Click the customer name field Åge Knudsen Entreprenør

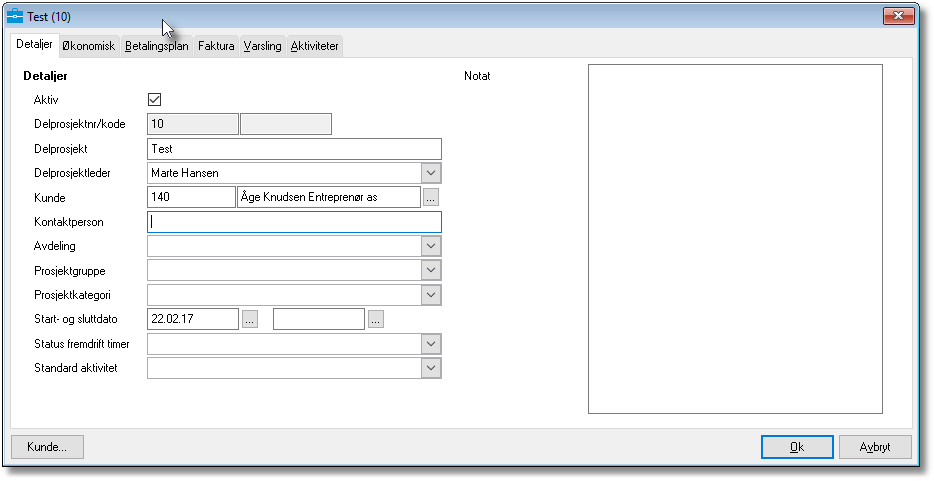point(329,197)
